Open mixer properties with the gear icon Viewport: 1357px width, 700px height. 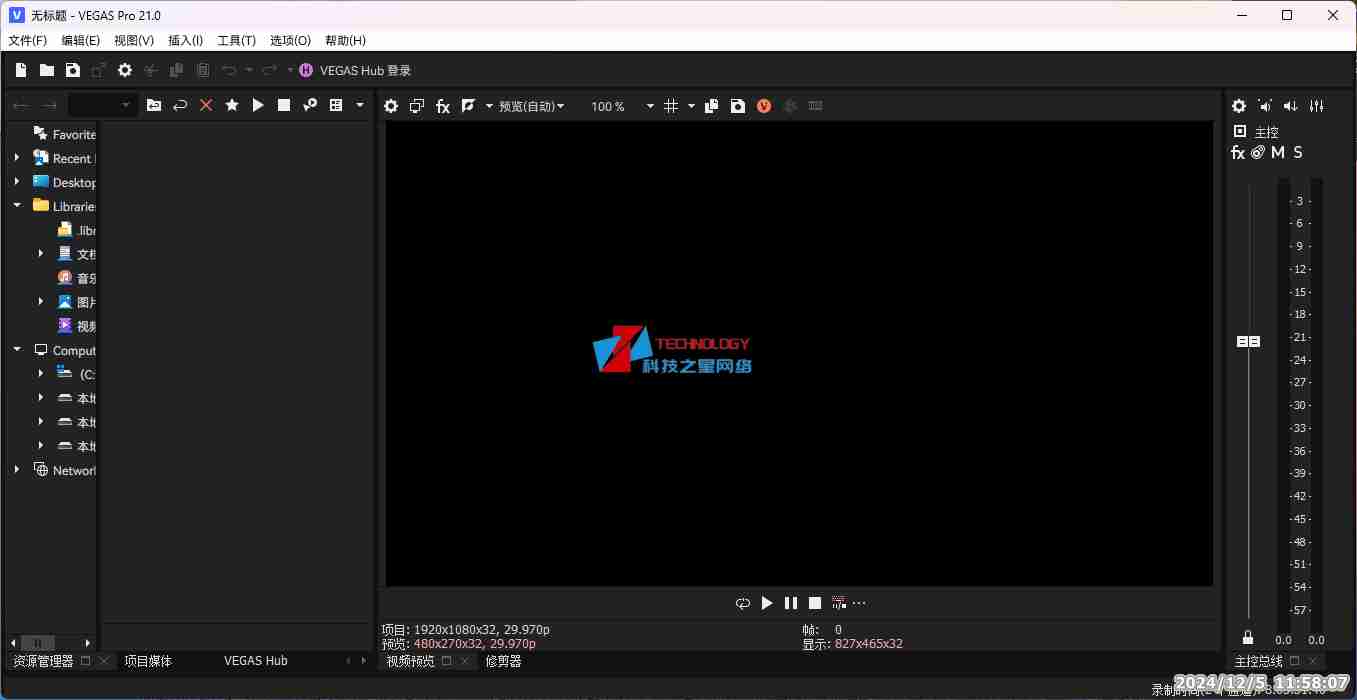pyautogui.click(x=1238, y=105)
